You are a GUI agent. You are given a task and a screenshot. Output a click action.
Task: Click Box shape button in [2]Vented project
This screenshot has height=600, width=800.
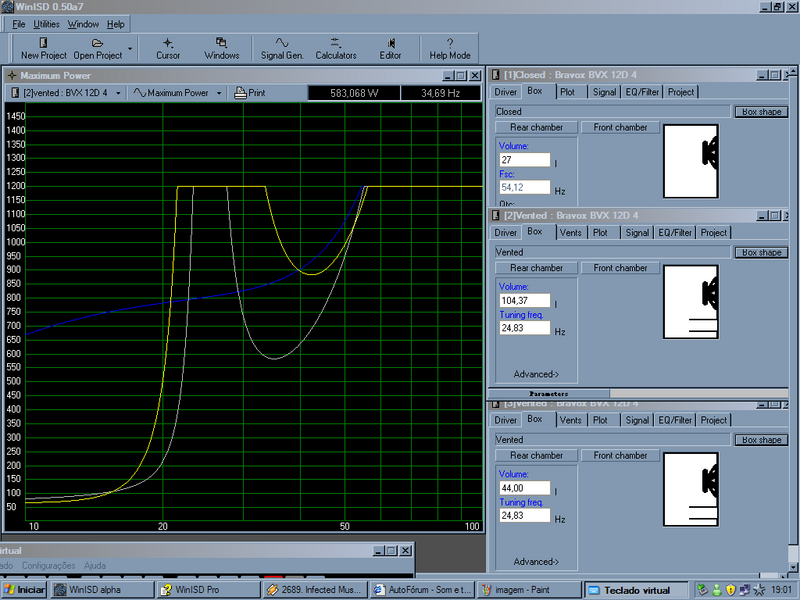[x=761, y=253]
